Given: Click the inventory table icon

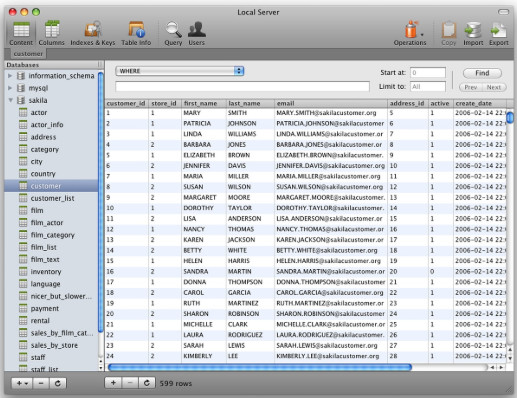Looking at the screenshot, I should point(23,272).
